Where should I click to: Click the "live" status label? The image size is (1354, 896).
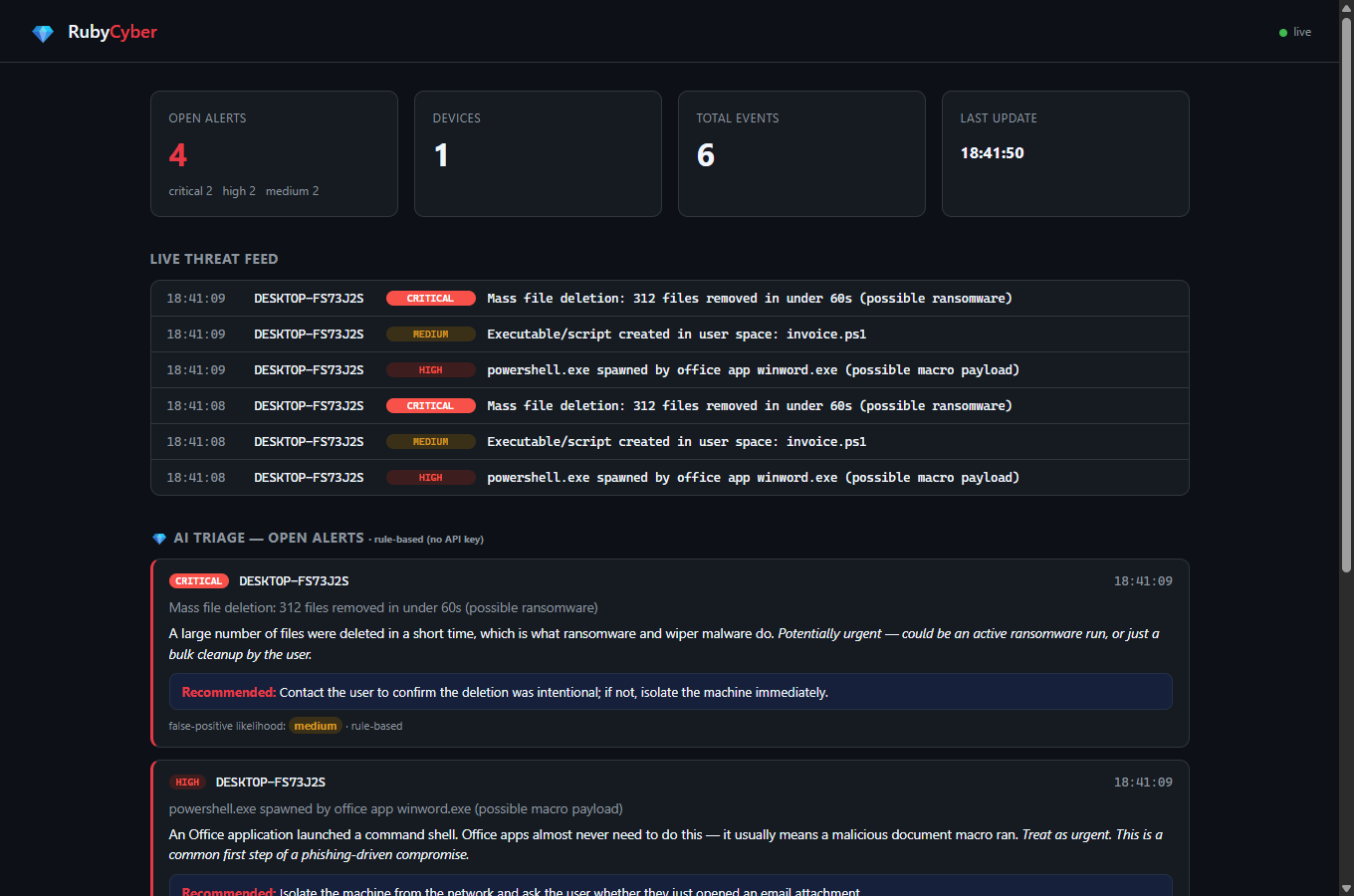coord(1302,32)
